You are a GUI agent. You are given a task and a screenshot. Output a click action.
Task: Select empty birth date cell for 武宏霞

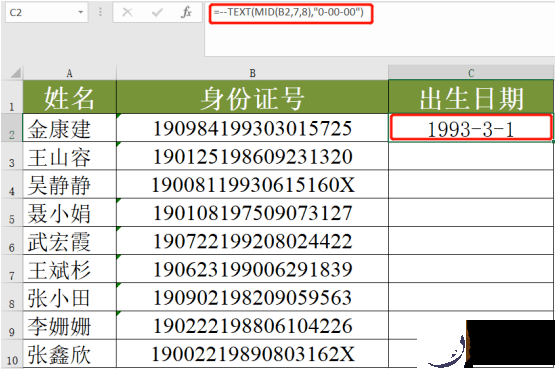coord(471,240)
